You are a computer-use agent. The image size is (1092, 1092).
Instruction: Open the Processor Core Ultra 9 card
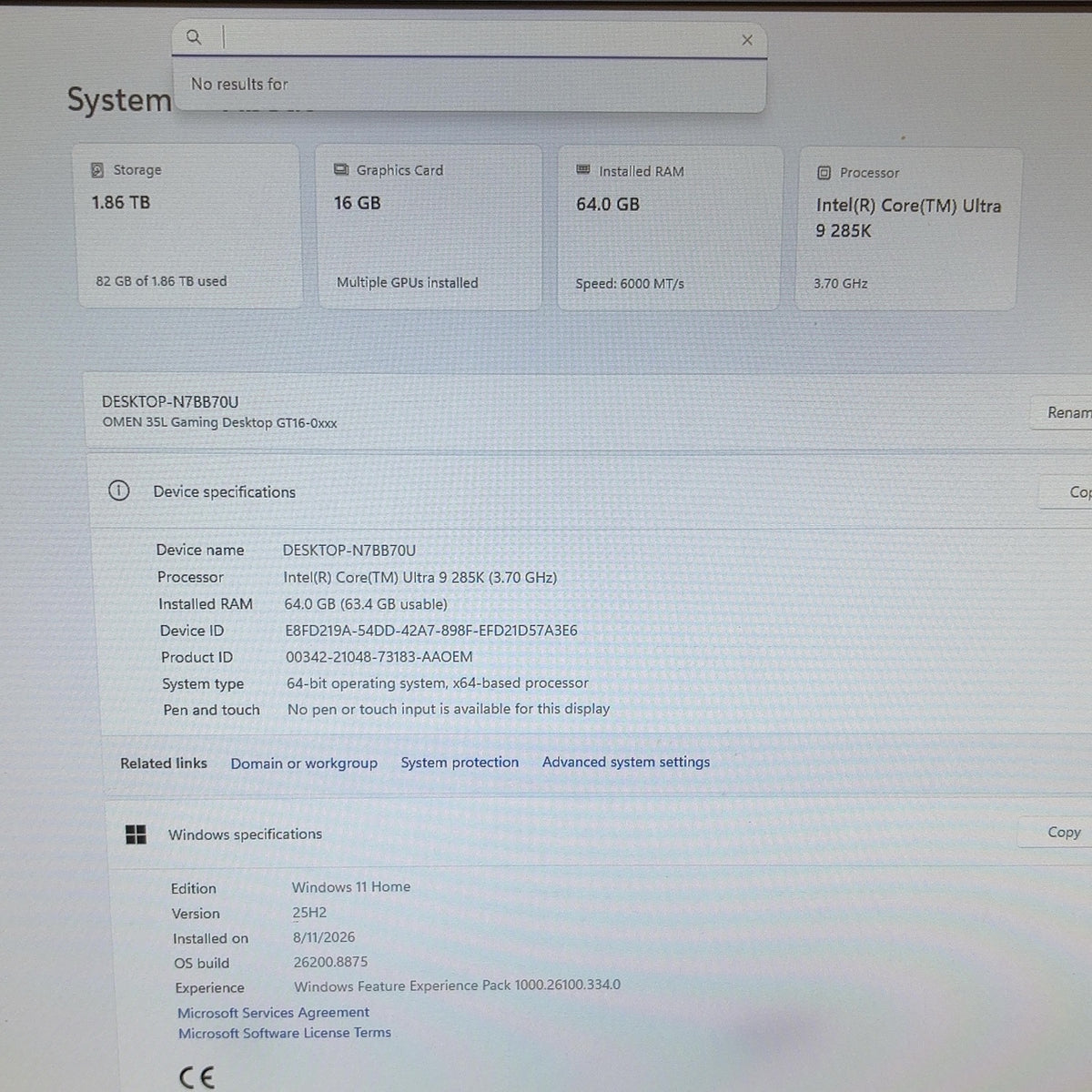(909, 229)
